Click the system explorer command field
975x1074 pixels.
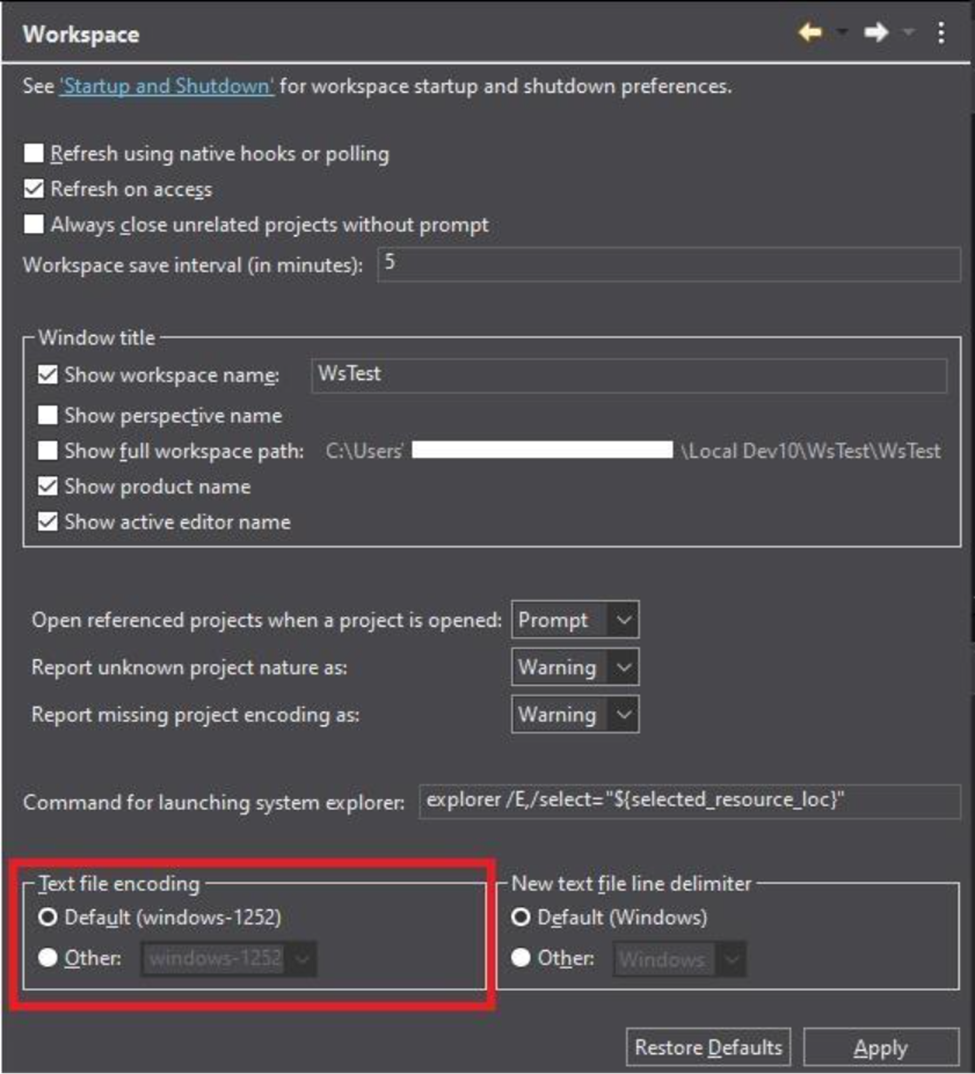coord(688,801)
